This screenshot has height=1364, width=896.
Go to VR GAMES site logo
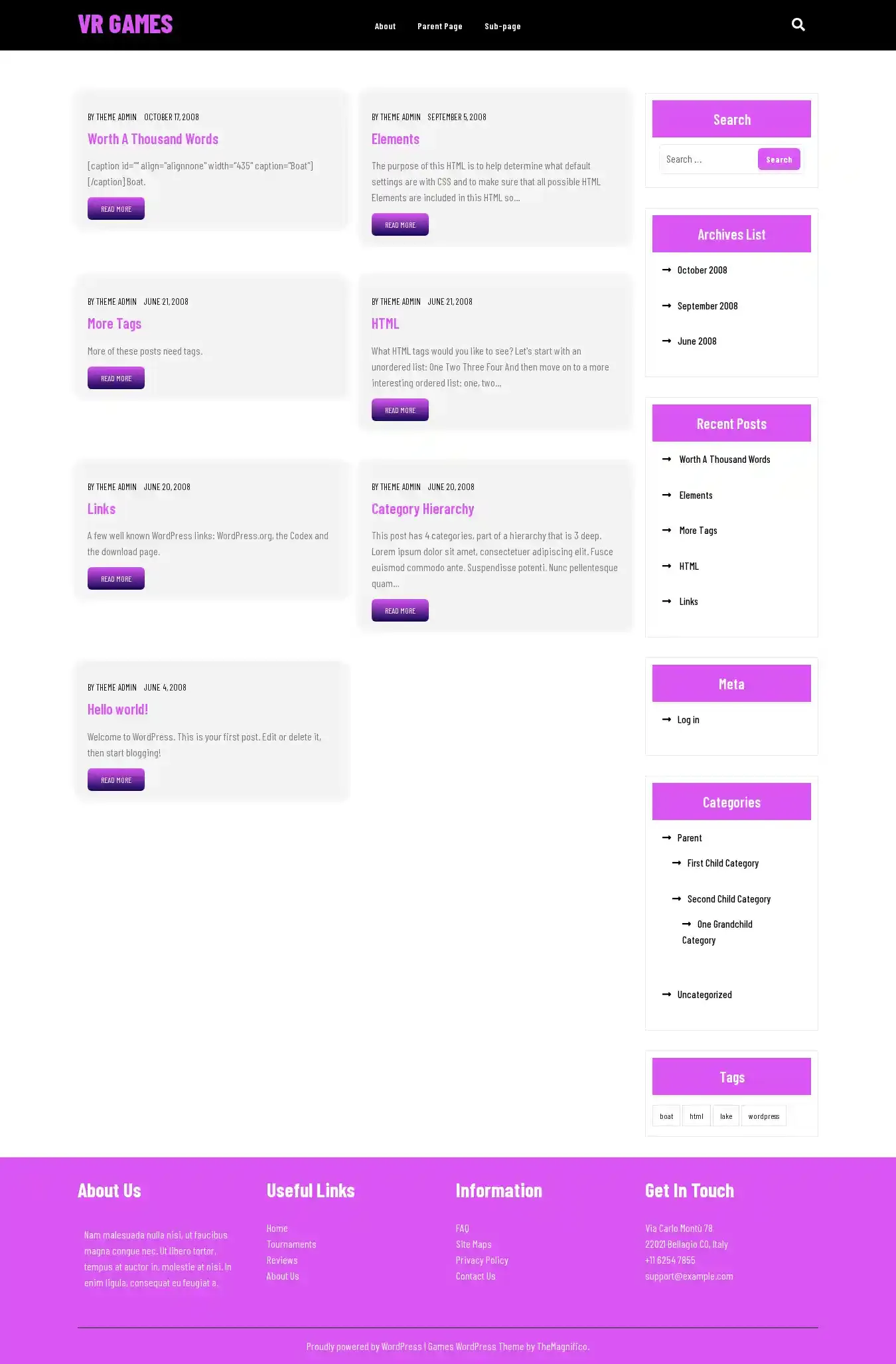[125, 25]
